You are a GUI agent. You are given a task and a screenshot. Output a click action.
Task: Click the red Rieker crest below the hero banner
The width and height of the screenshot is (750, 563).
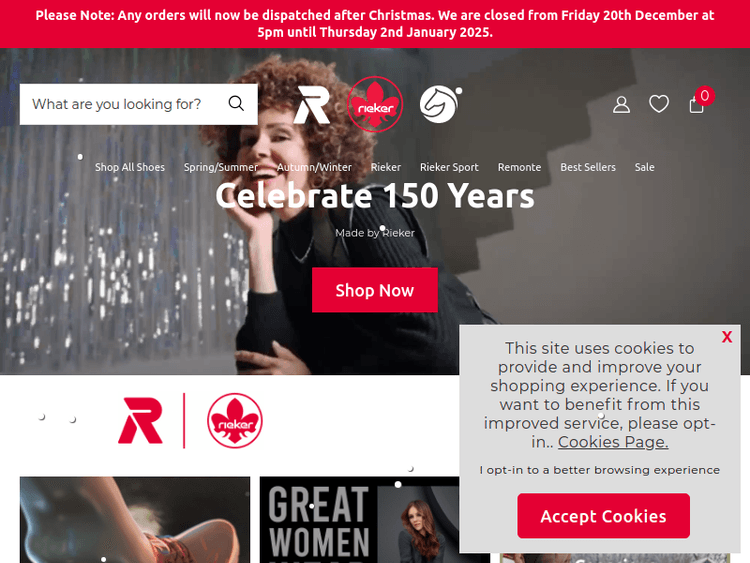coord(235,420)
